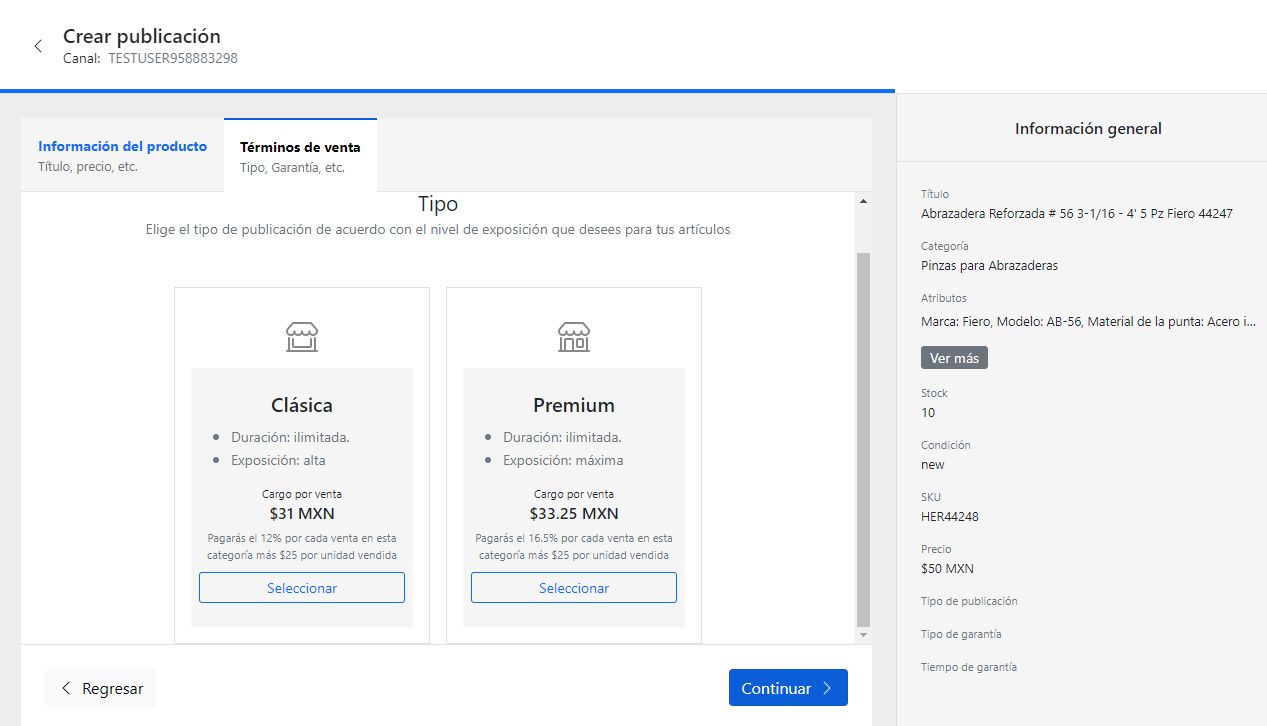Click the Clásica card heading
Image resolution: width=1267 pixels, height=726 pixels.
pos(302,405)
